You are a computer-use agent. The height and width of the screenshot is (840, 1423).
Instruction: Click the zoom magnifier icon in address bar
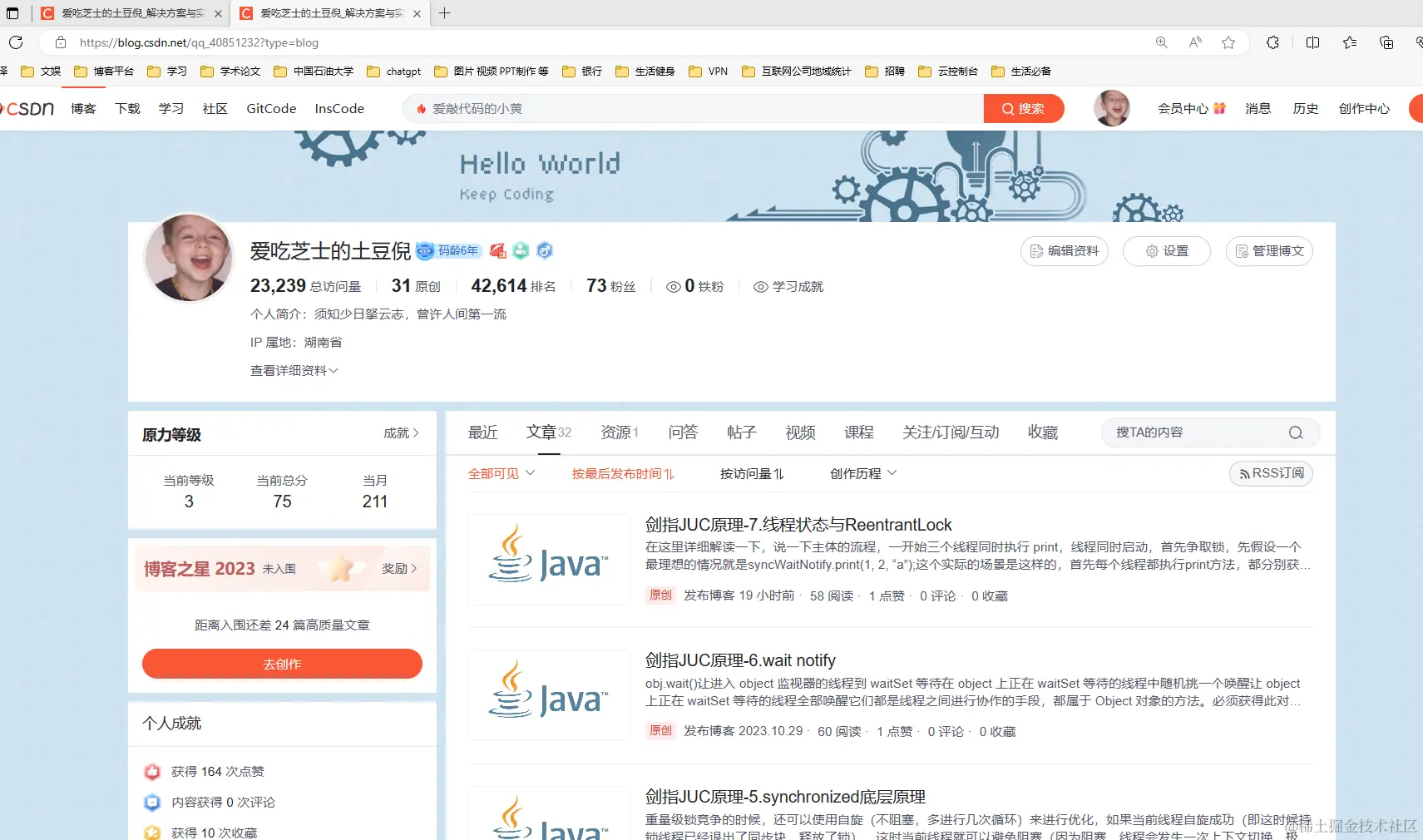pos(1162,42)
